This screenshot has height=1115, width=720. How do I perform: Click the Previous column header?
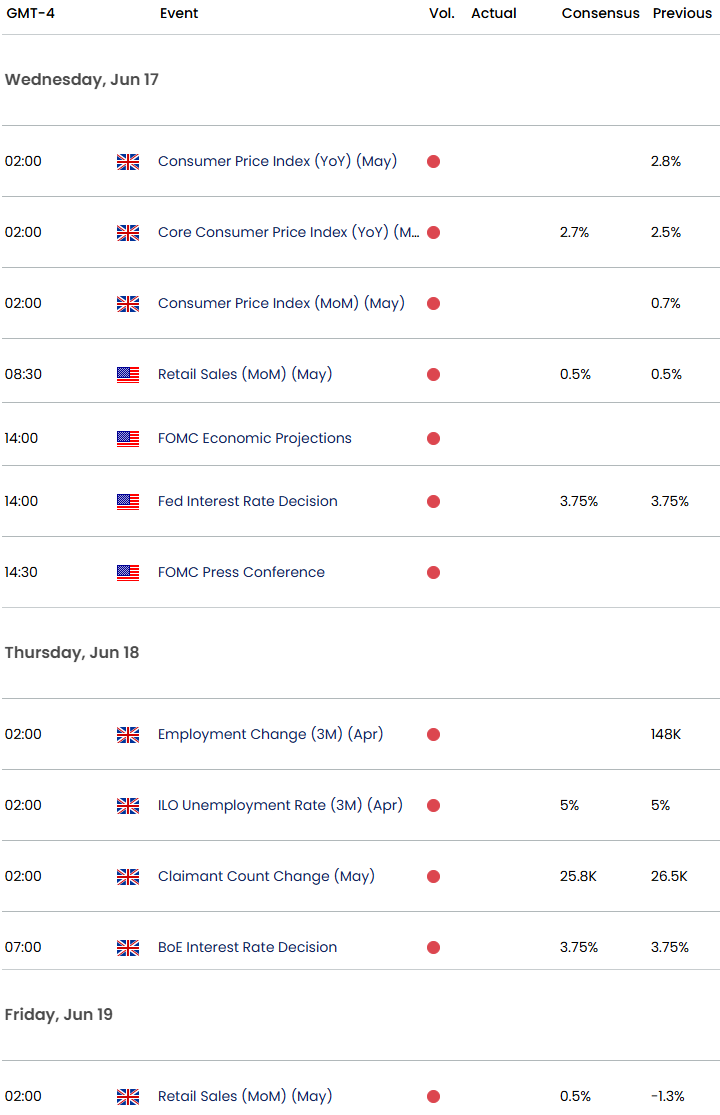pyautogui.click(x=682, y=13)
